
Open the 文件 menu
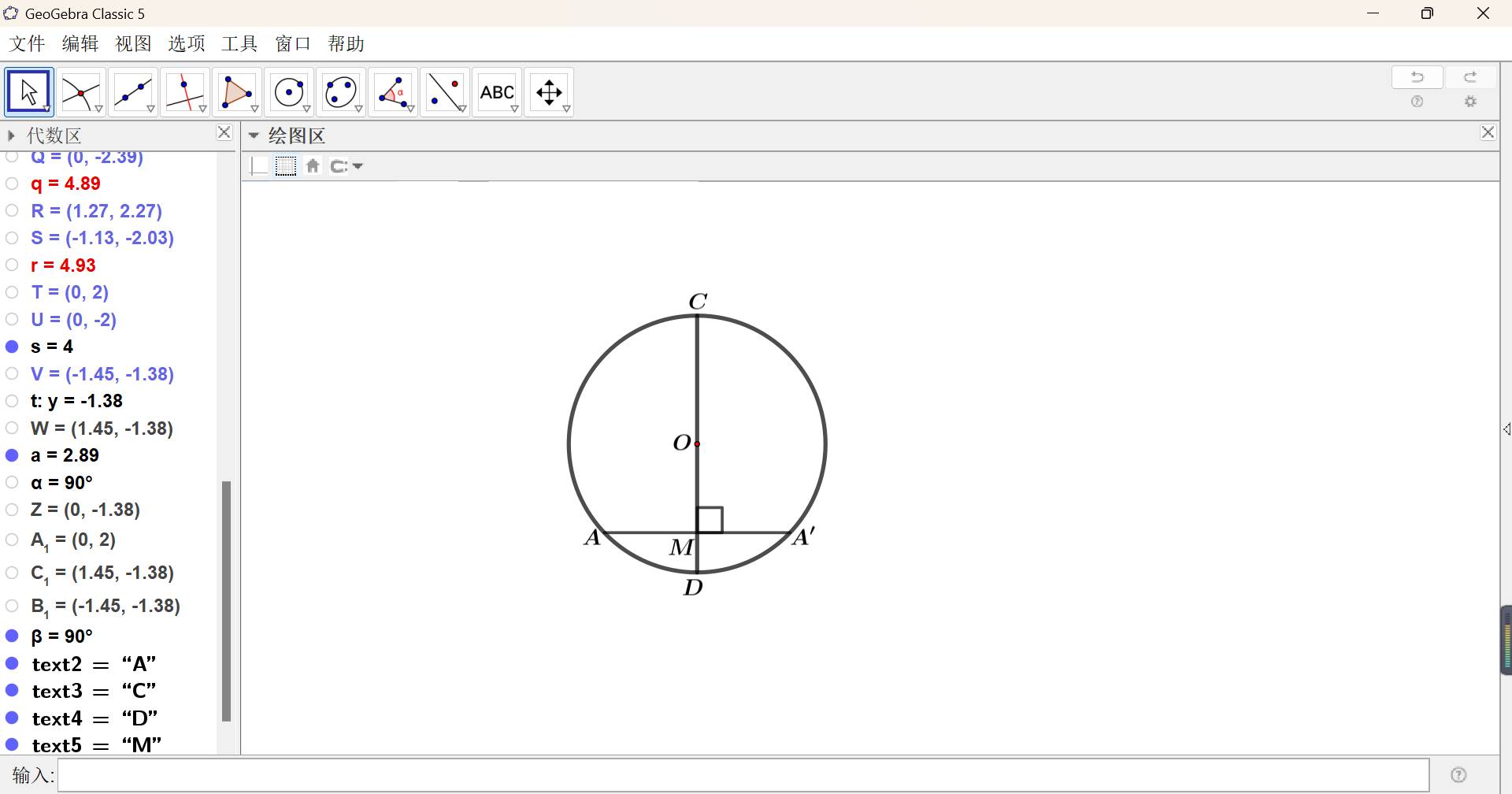27,44
